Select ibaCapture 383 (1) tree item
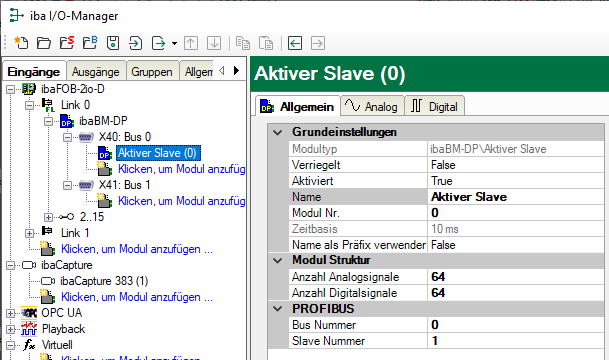 coord(104,281)
